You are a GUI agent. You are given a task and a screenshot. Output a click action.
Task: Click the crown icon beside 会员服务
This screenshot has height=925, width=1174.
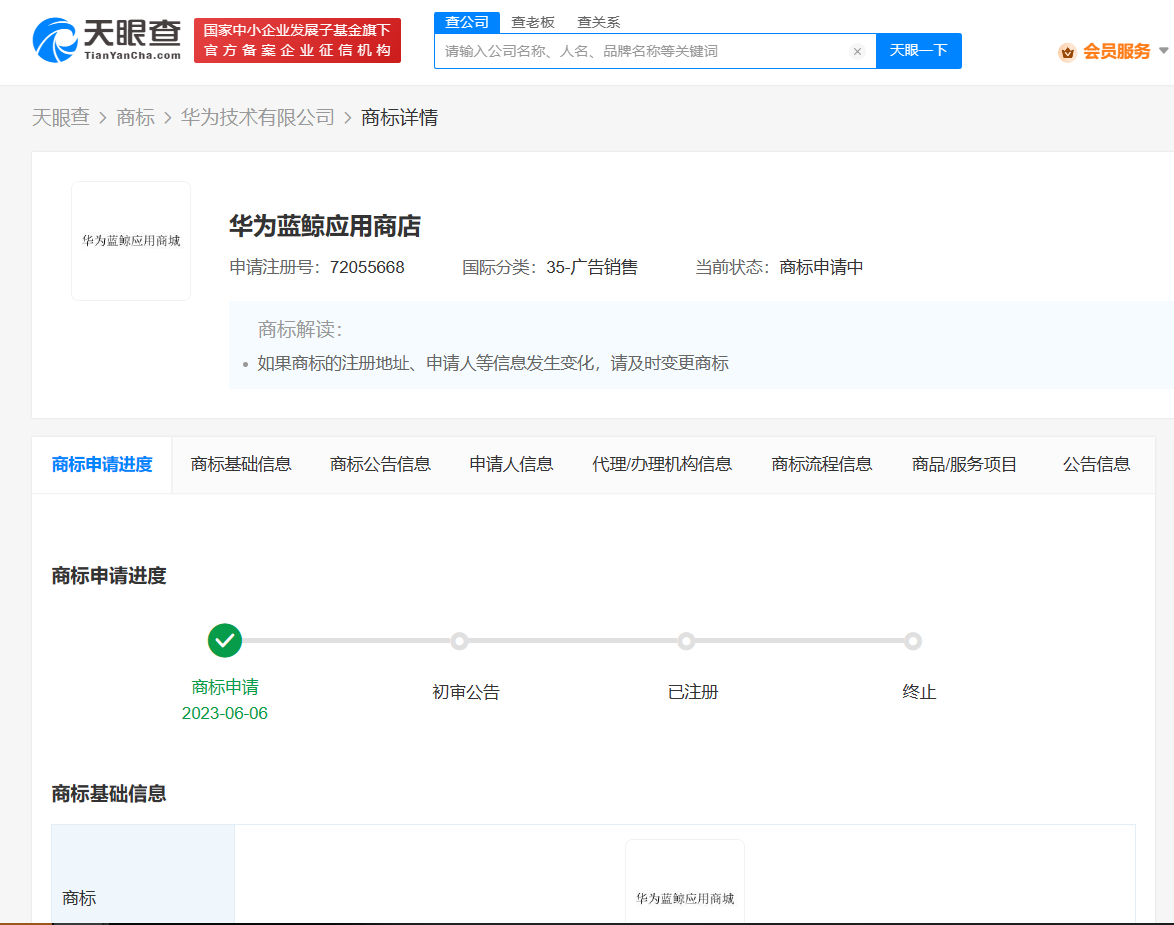[x=1067, y=52]
